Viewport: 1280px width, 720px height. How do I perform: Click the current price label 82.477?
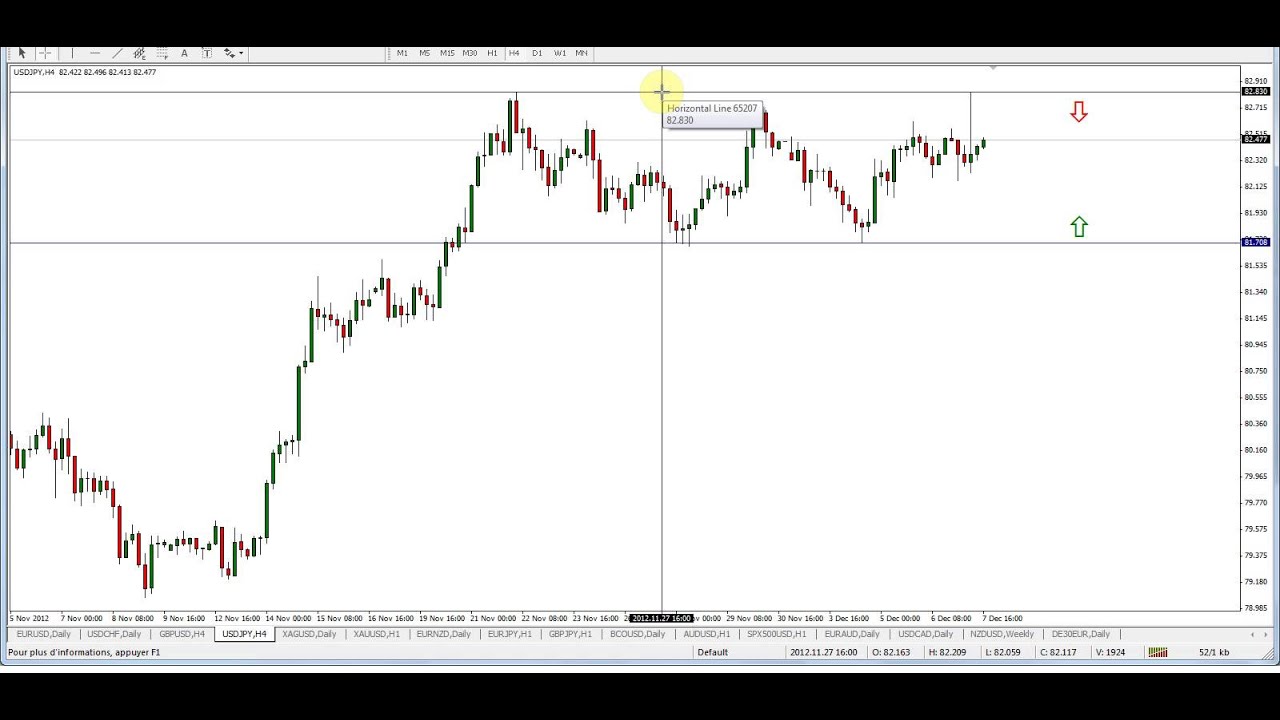point(1255,139)
